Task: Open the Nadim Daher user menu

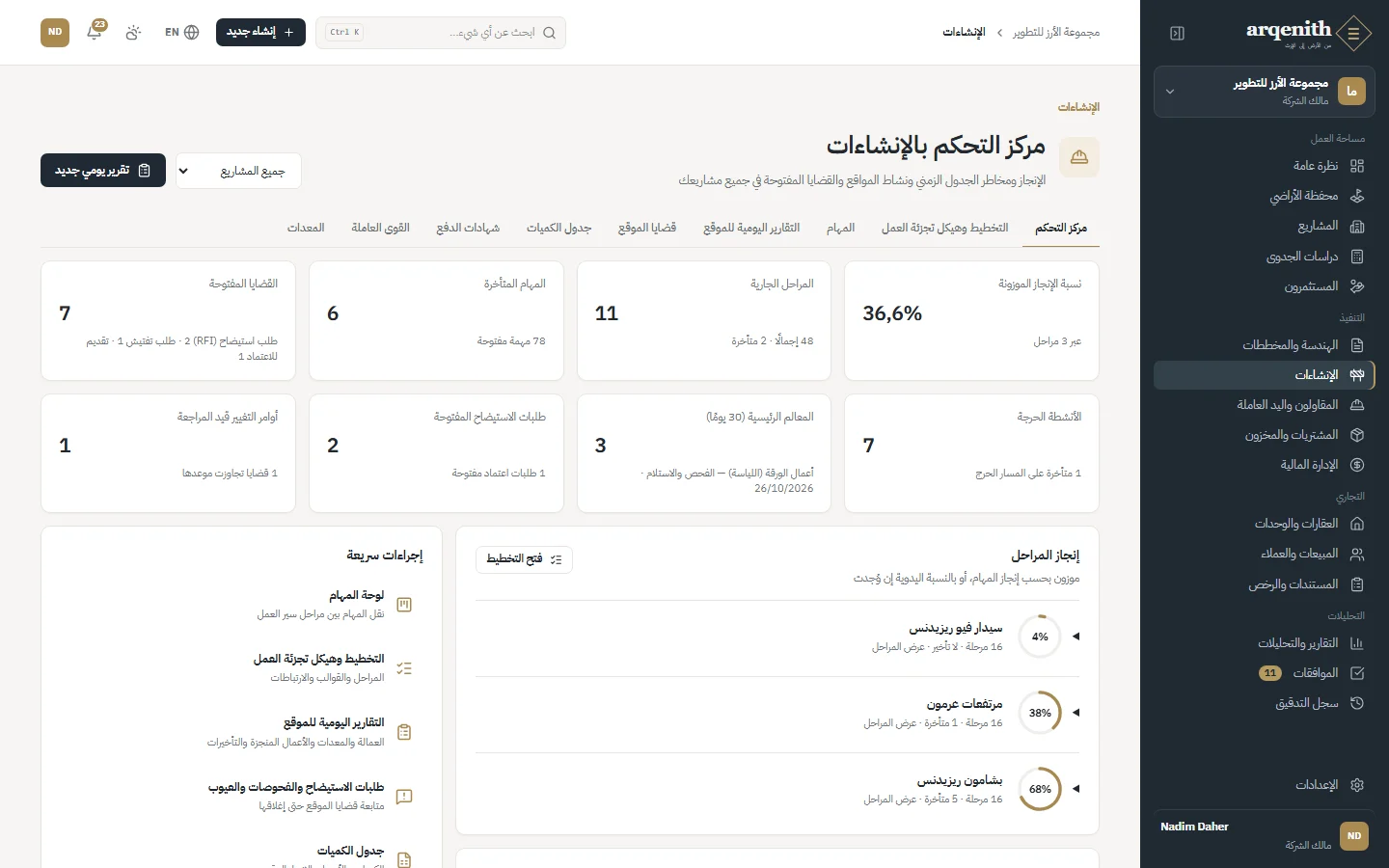Action: (x=1265, y=836)
